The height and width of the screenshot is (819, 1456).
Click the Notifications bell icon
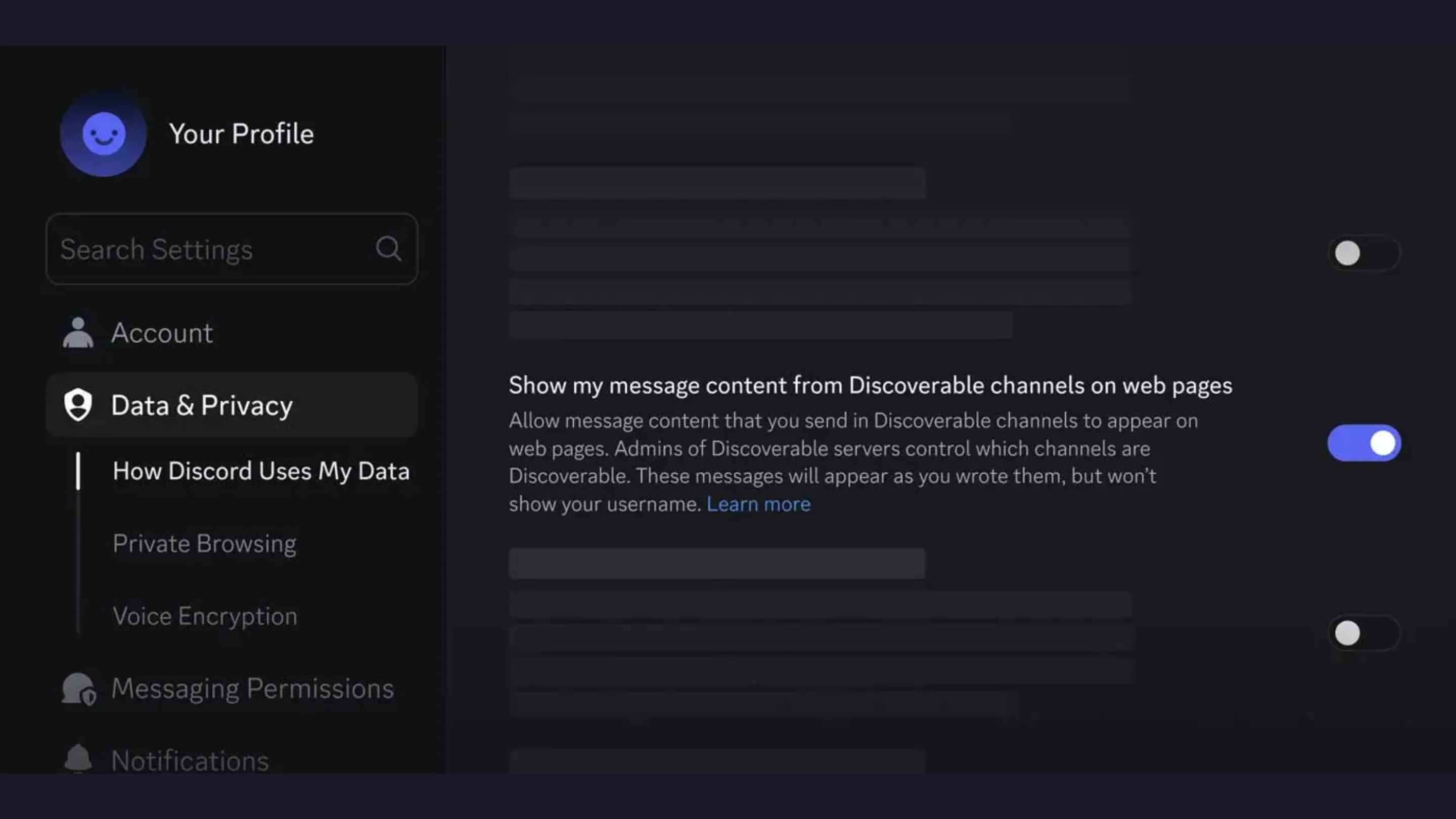click(x=78, y=758)
